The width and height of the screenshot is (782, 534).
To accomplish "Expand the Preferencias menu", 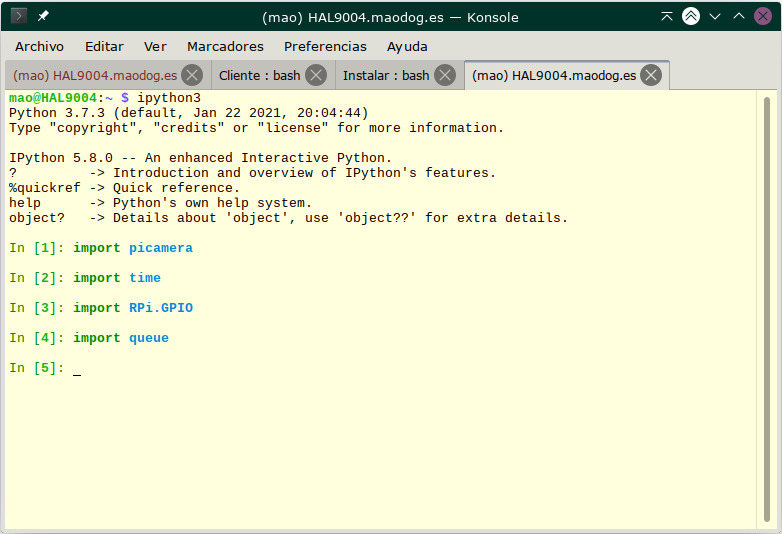I will pyautogui.click(x=325, y=46).
